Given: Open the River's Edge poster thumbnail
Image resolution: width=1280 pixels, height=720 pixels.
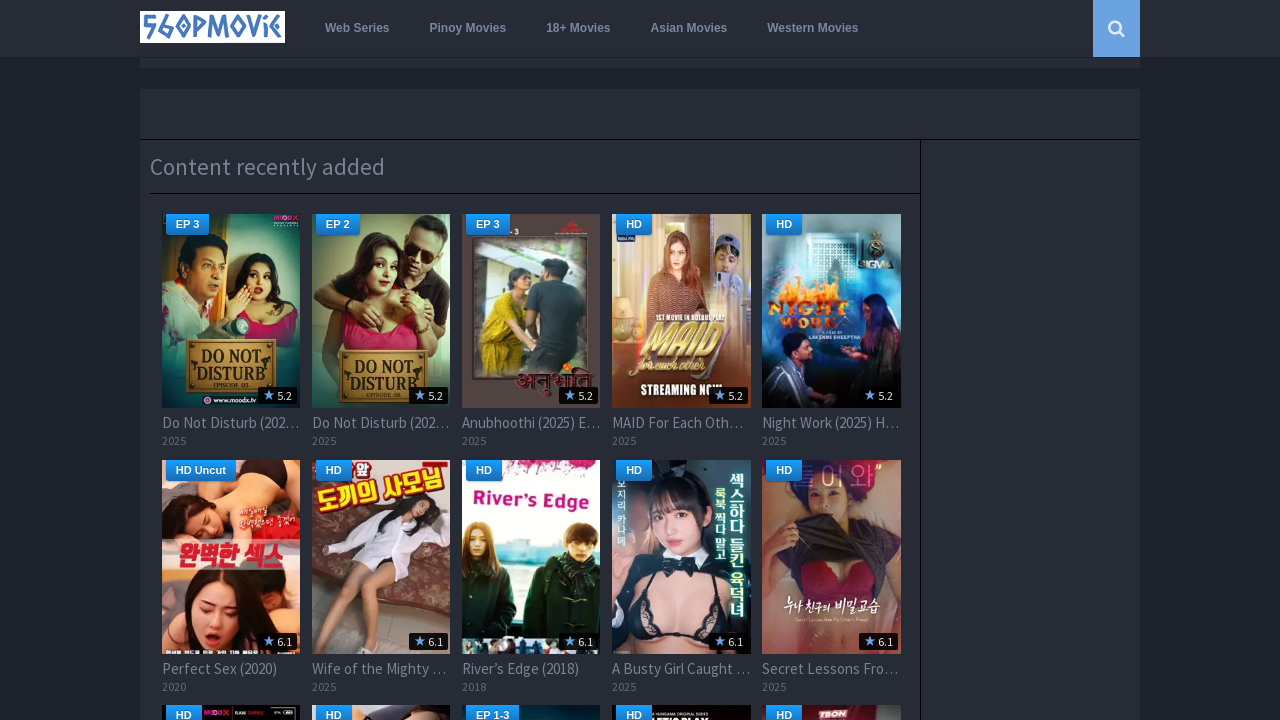Looking at the screenshot, I should [531, 557].
